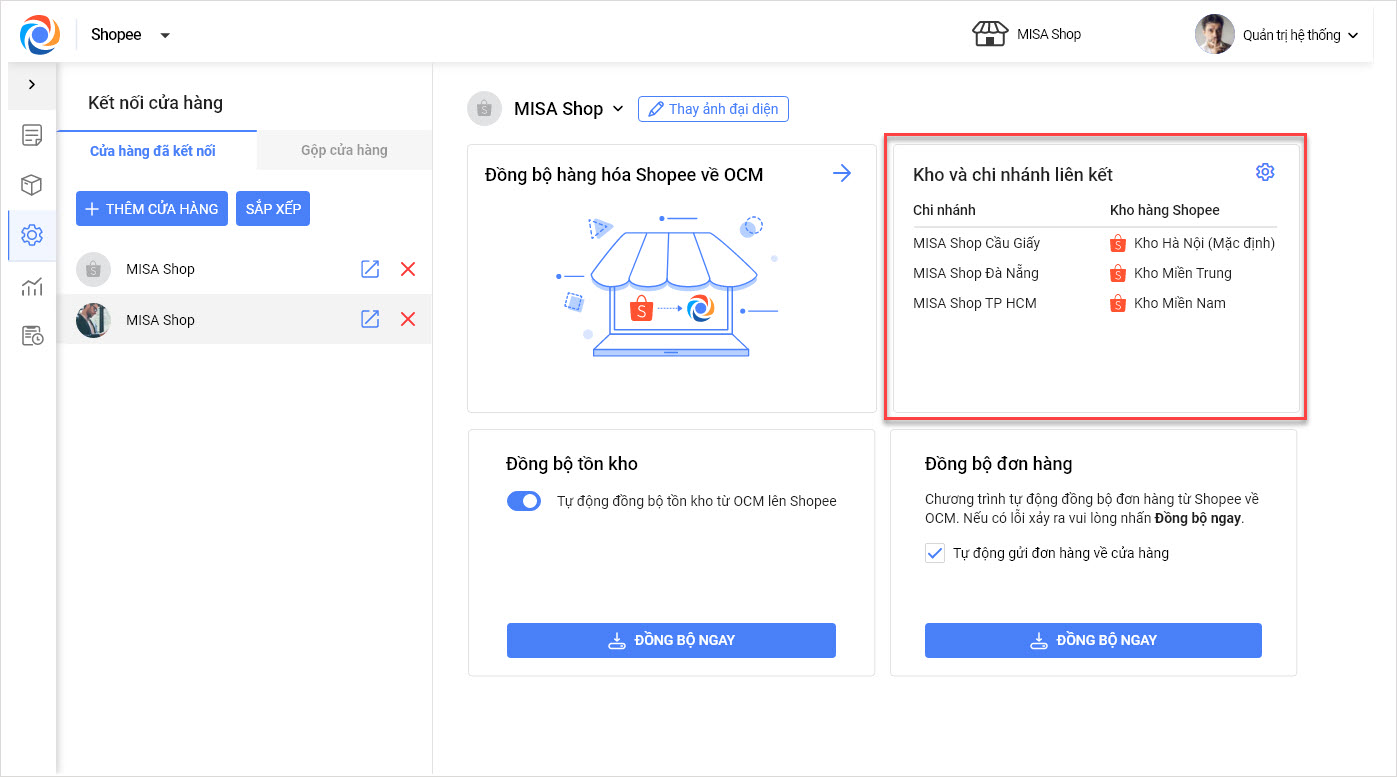Select the settings gear in left sidebar
1397x777 pixels.
(32, 235)
